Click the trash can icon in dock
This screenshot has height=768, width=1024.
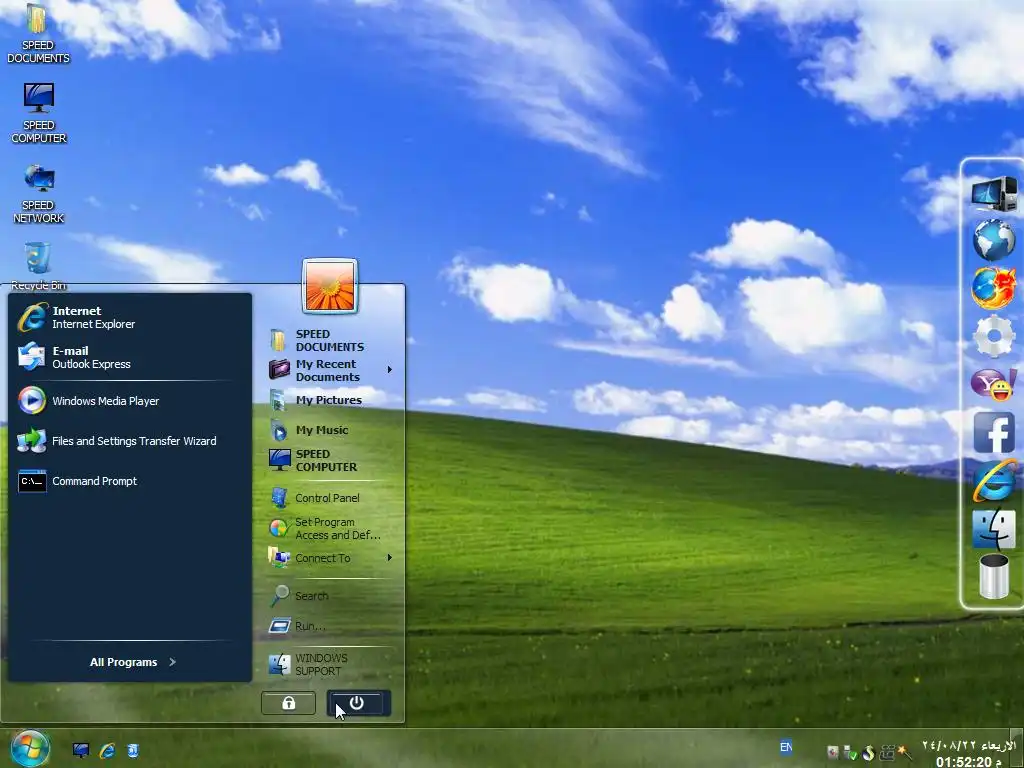pyautogui.click(x=994, y=576)
